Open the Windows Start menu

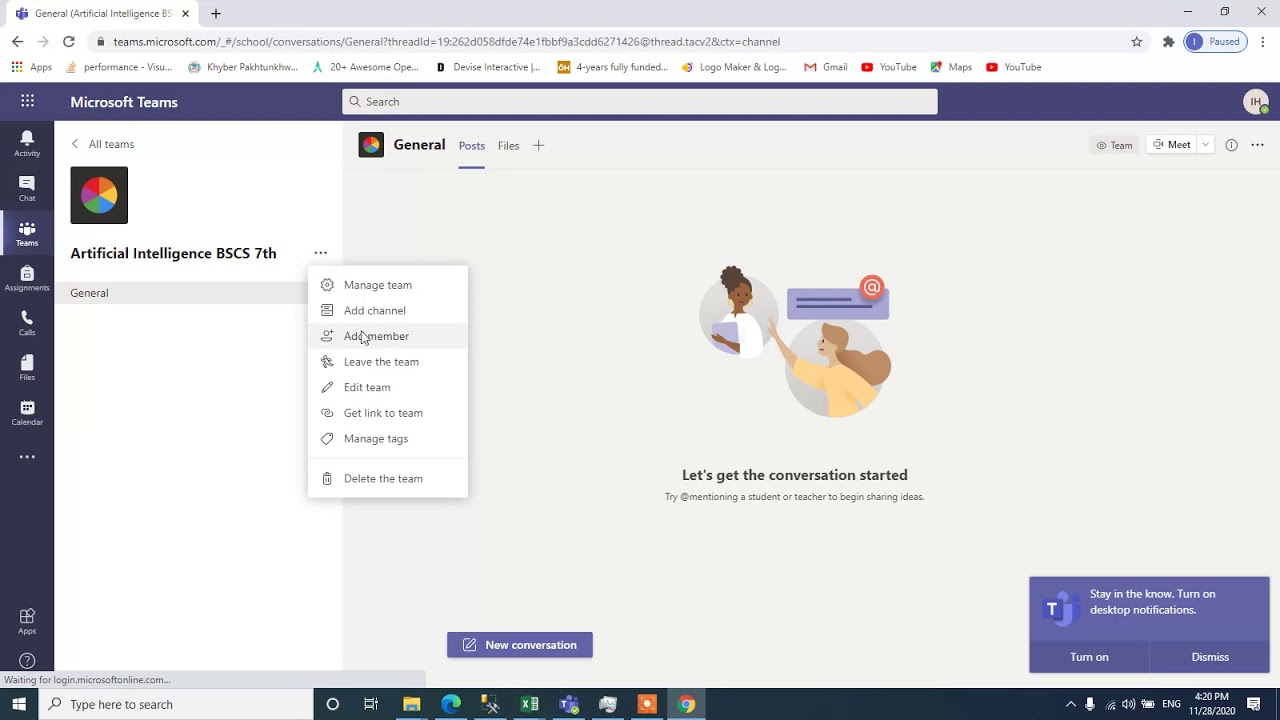pyautogui.click(x=19, y=704)
